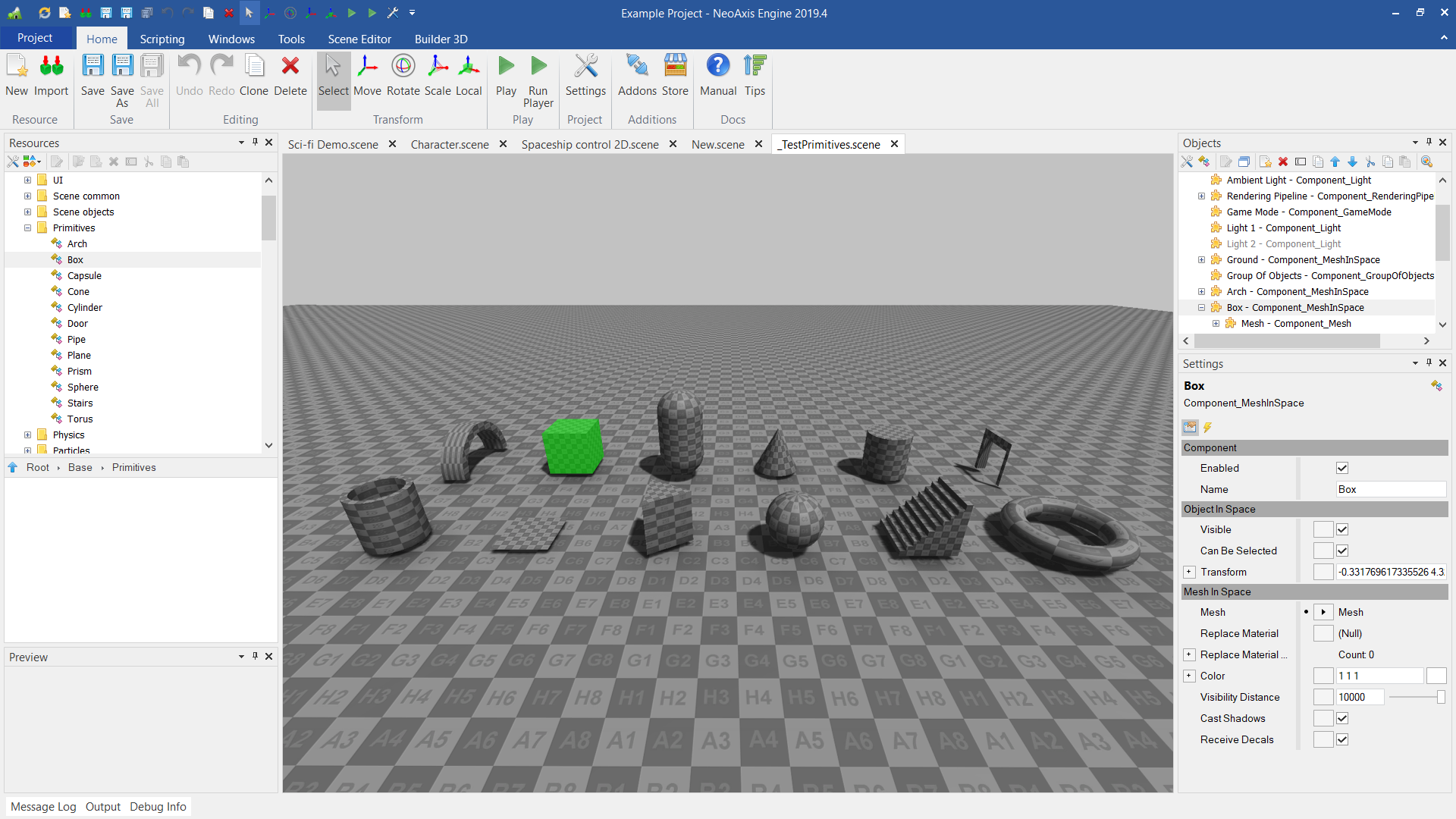Select the Rotate transform tool
The height and width of the screenshot is (819, 1456).
click(x=403, y=75)
